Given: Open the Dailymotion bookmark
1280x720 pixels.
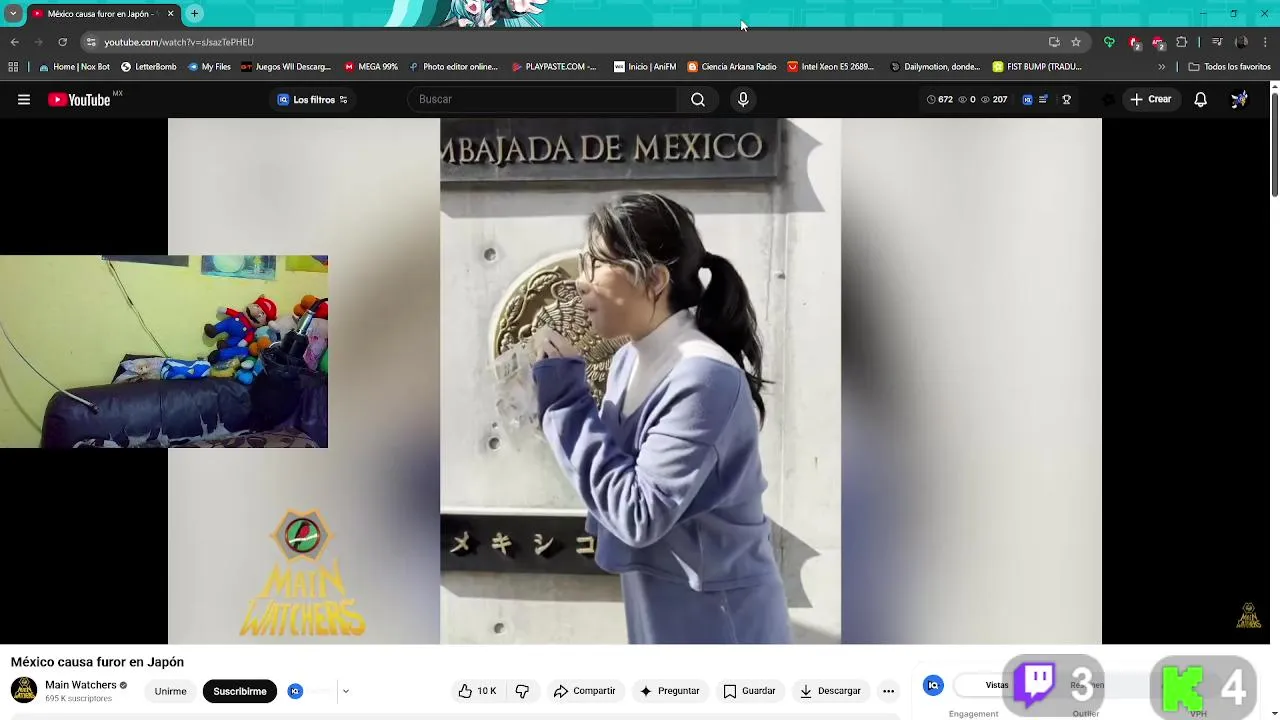Looking at the screenshot, I should [935, 67].
